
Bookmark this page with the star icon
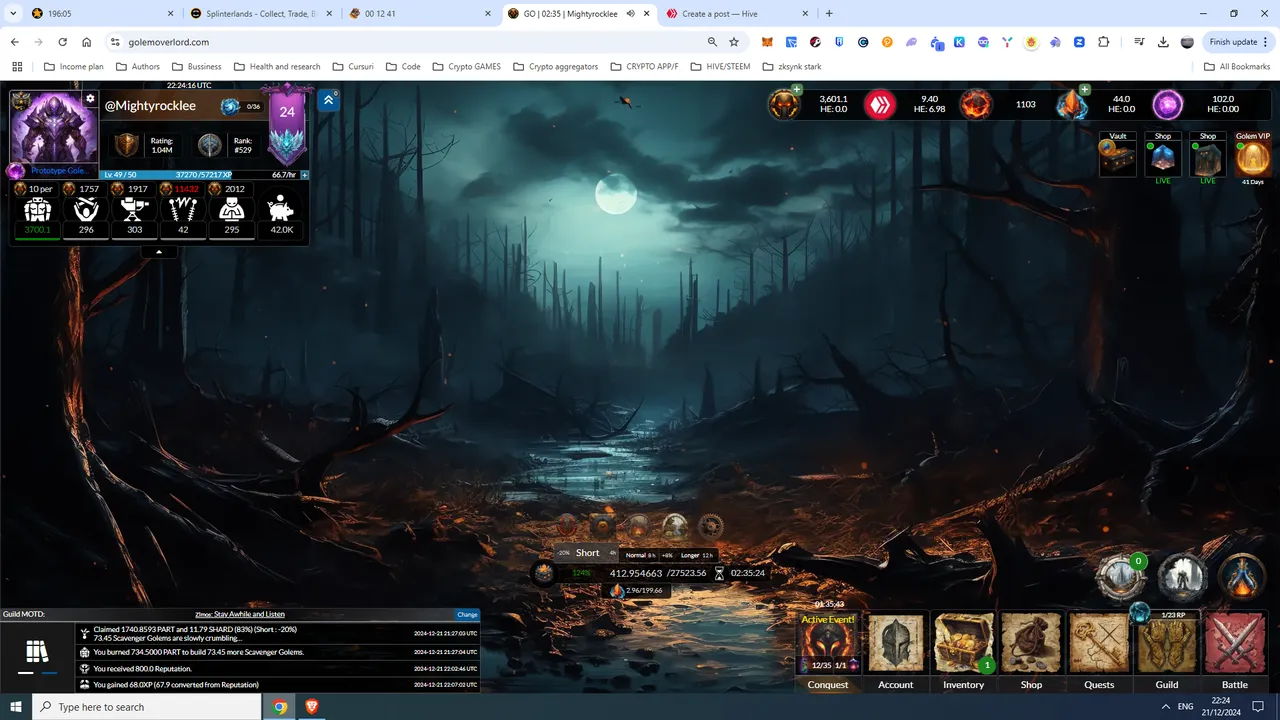(x=734, y=42)
